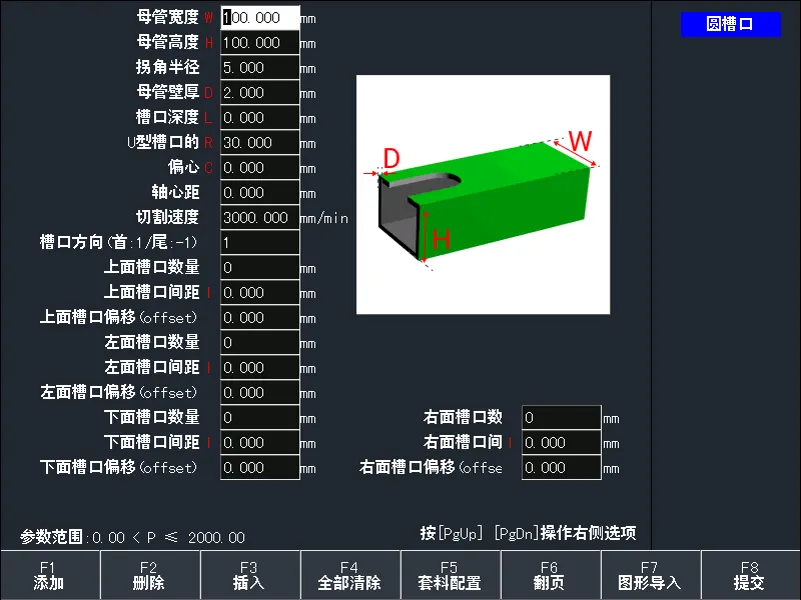
Task: Edit the 右面槽口间 value field
Action: [x=561, y=443]
